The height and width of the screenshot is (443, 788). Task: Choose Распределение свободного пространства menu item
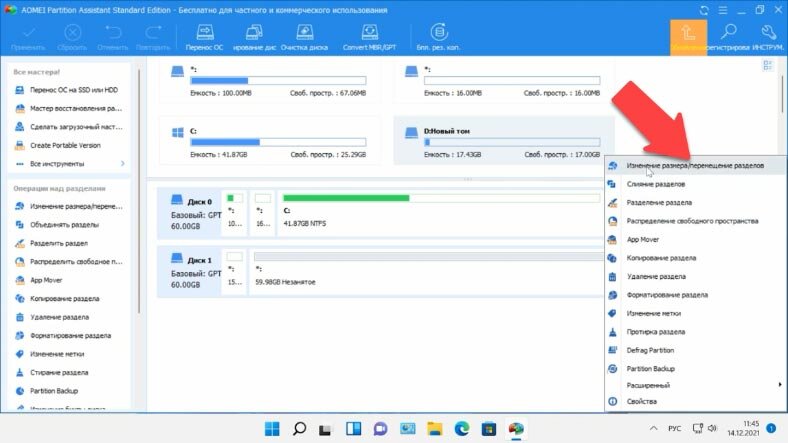[x=696, y=221]
